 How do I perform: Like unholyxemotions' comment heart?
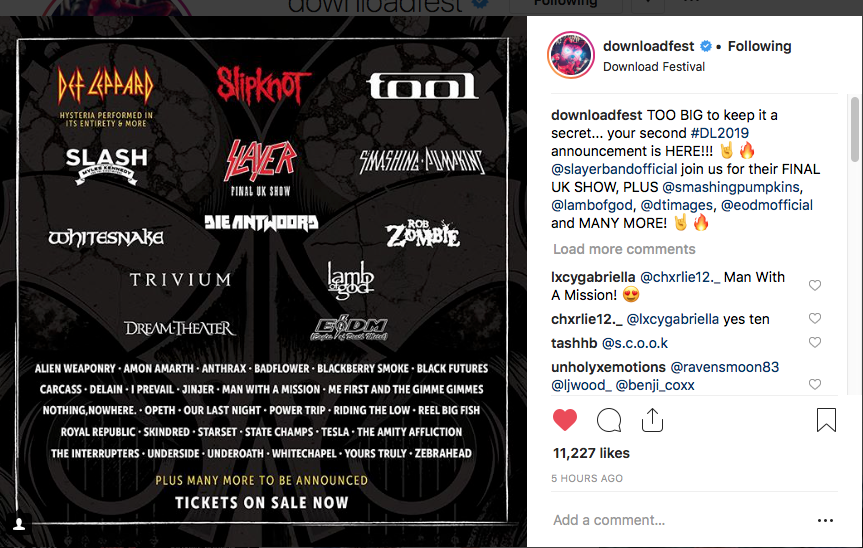point(815,384)
